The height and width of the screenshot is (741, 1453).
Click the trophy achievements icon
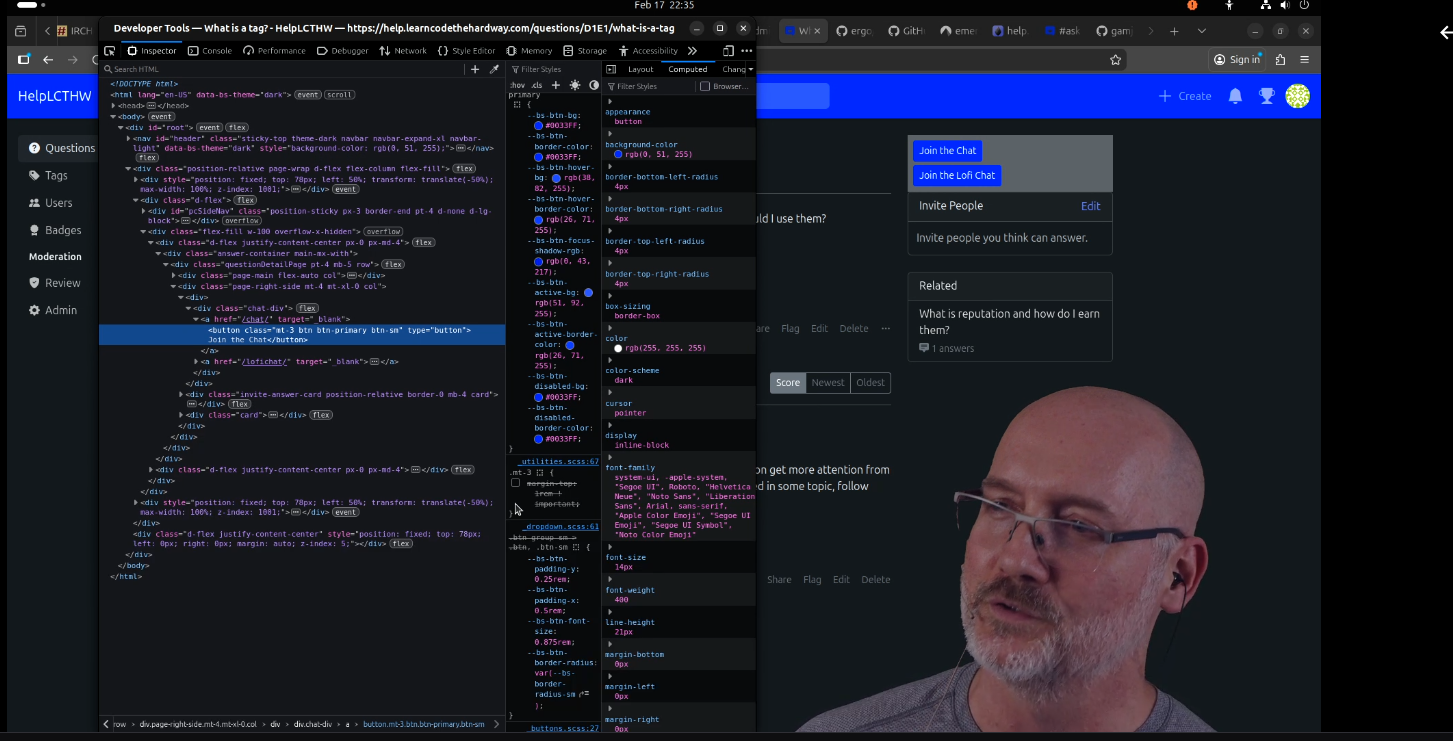click(x=1266, y=96)
